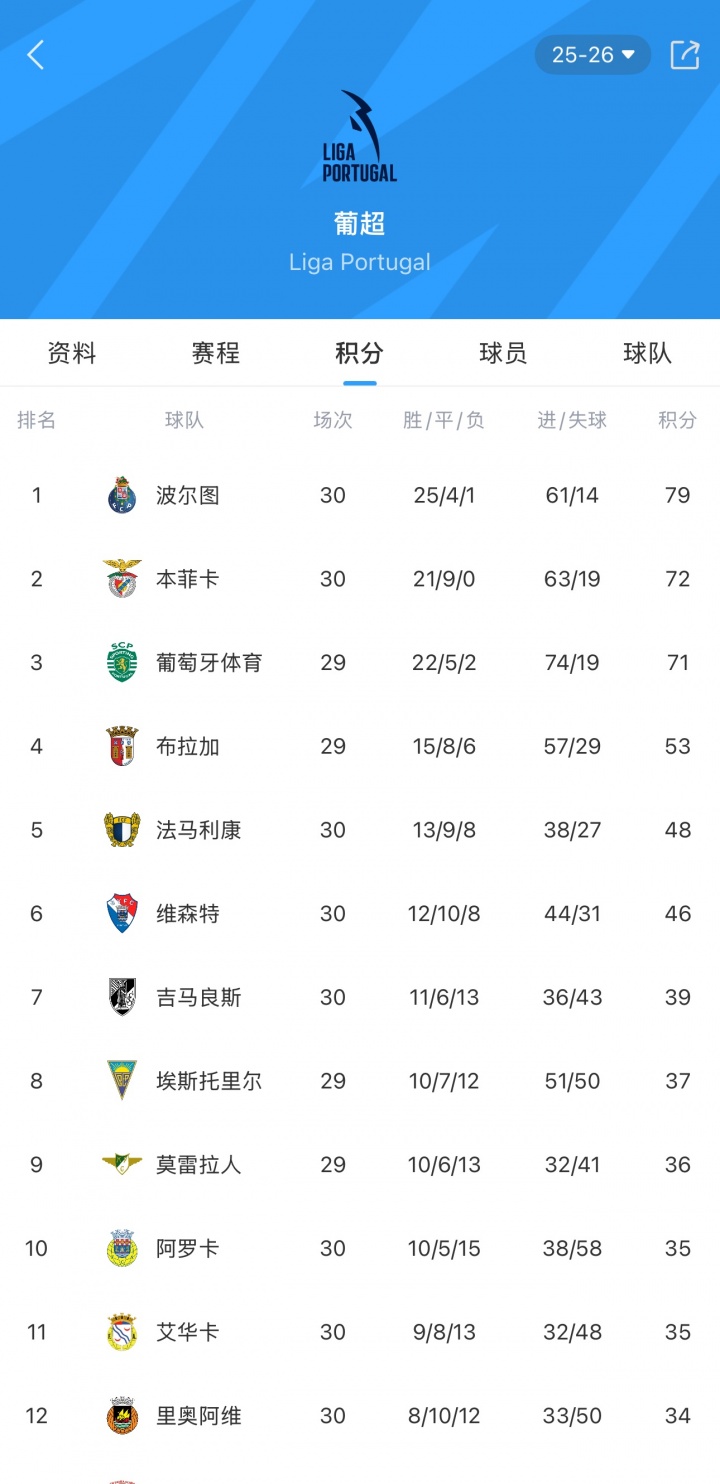
Task: Tap the 莫雷拉人 club badge
Action: pos(122,1164)
